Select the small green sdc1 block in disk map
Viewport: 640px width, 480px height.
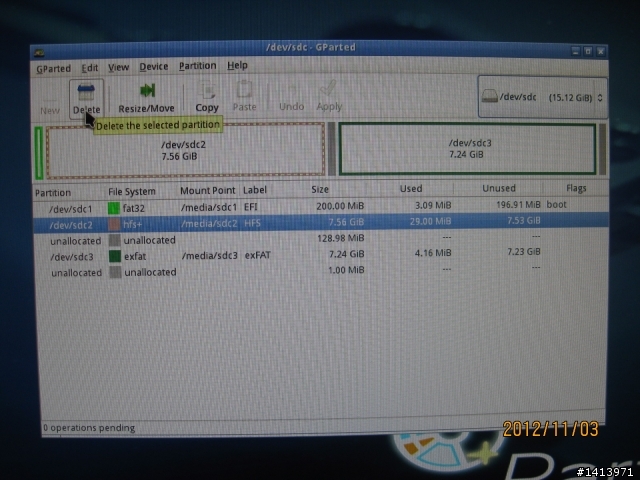(39, 153)
